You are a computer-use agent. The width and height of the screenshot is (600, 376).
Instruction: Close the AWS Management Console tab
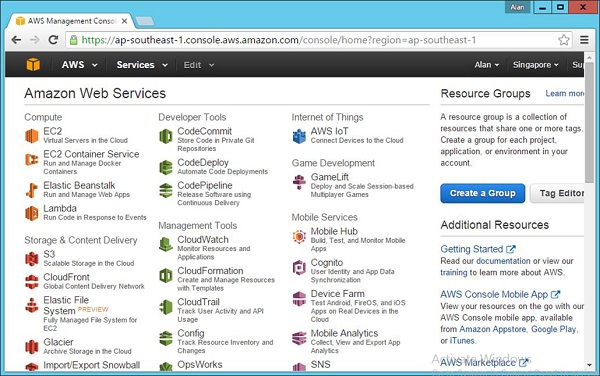(124, 21)
